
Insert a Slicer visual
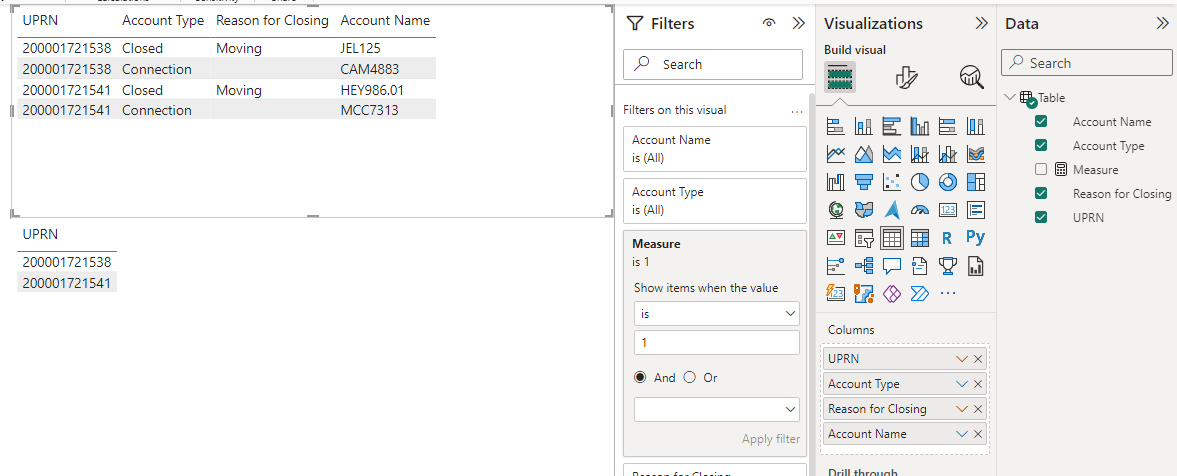[863, 238]
